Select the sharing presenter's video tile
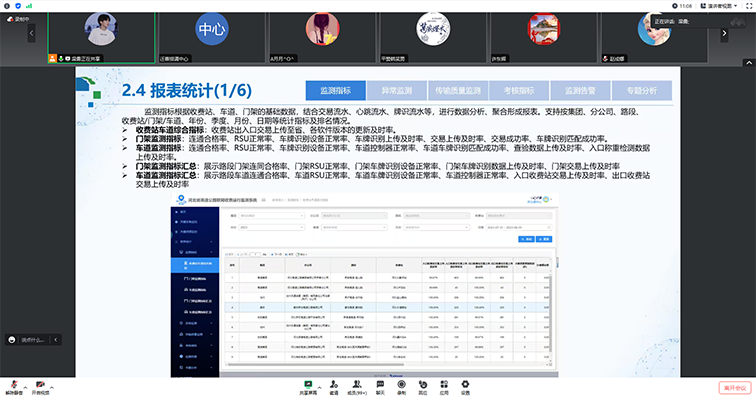The image size is (756, 398). point(101,38)
